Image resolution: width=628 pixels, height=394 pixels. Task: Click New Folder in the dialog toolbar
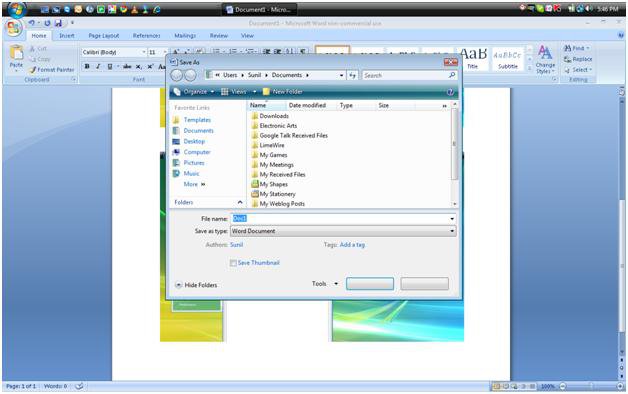point(282,92)
